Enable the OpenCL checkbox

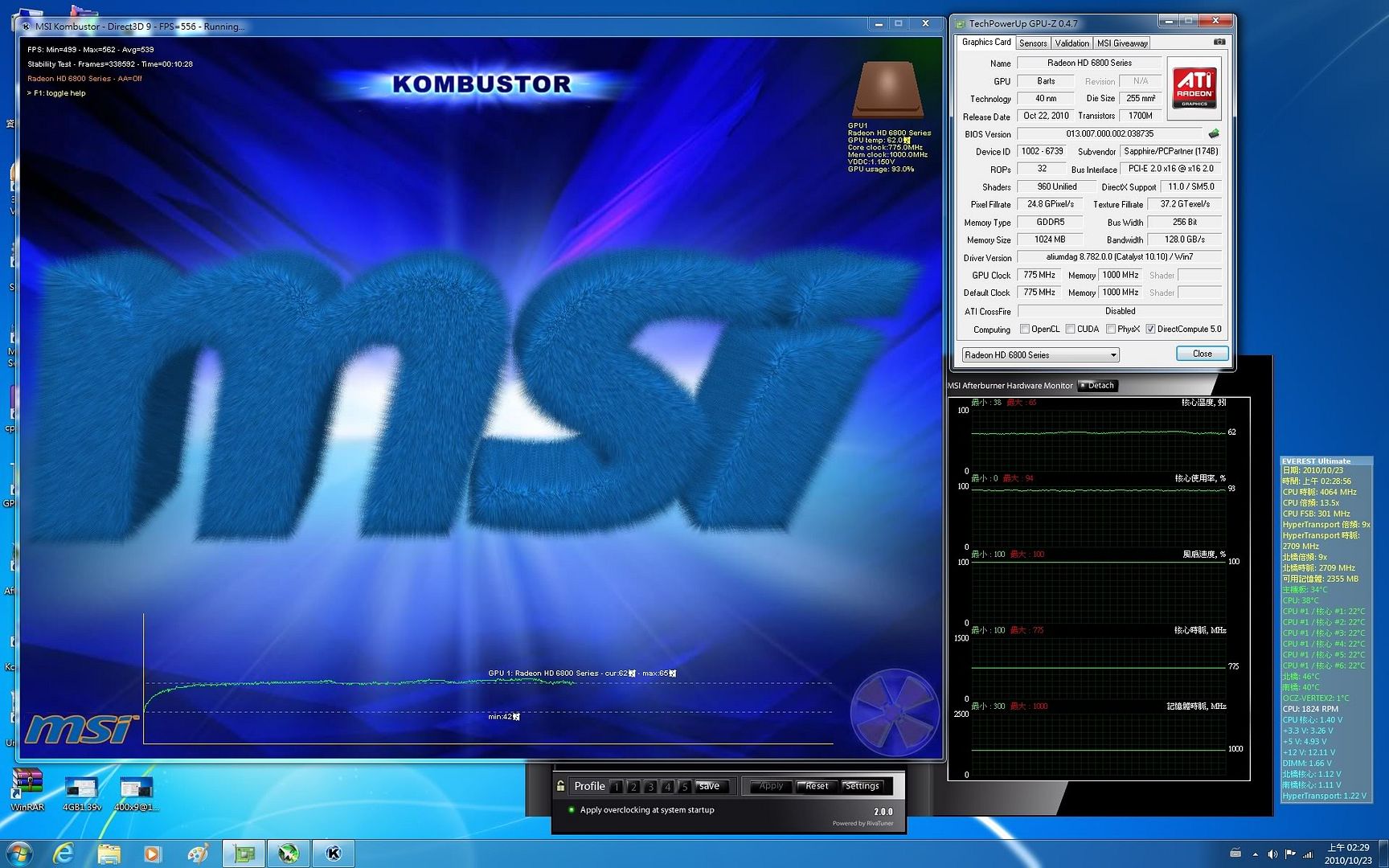tap(1025, 329)
